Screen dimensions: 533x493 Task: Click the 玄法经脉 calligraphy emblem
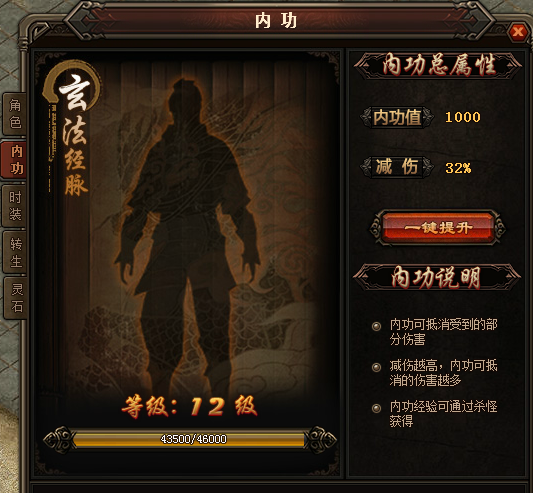click(x=71, y=129)
